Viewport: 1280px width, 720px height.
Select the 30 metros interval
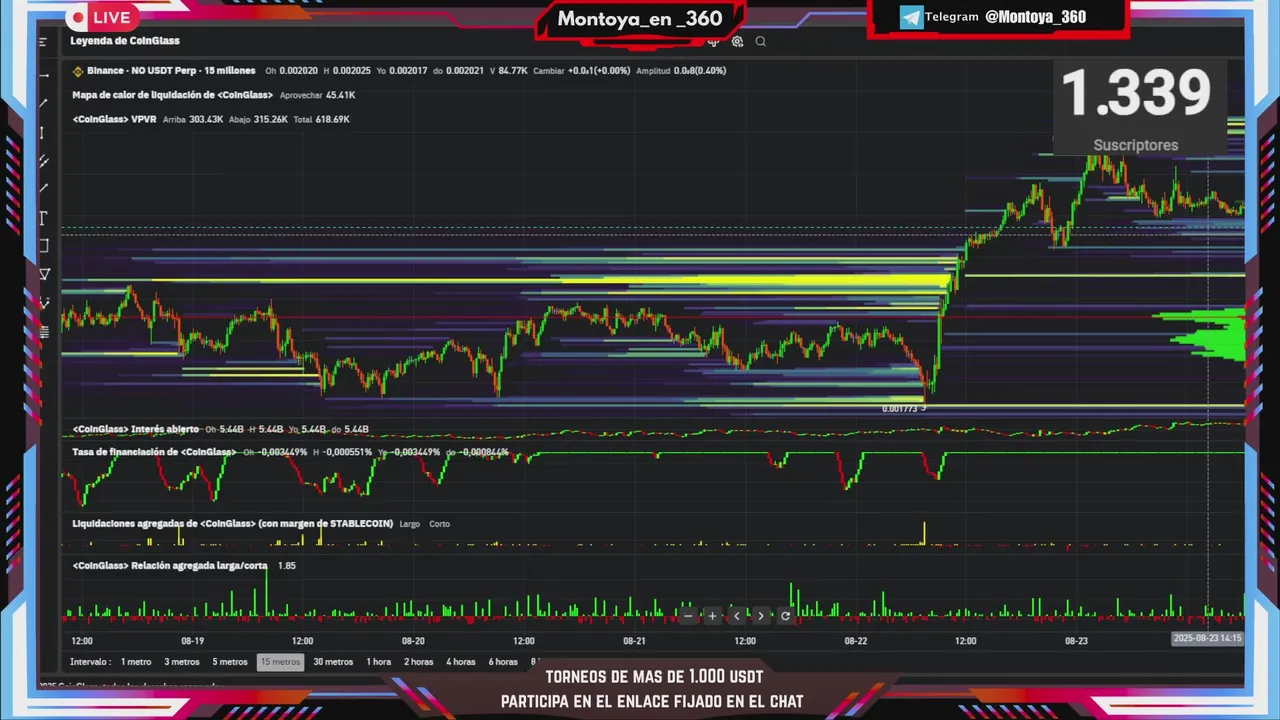coord(333,662)
